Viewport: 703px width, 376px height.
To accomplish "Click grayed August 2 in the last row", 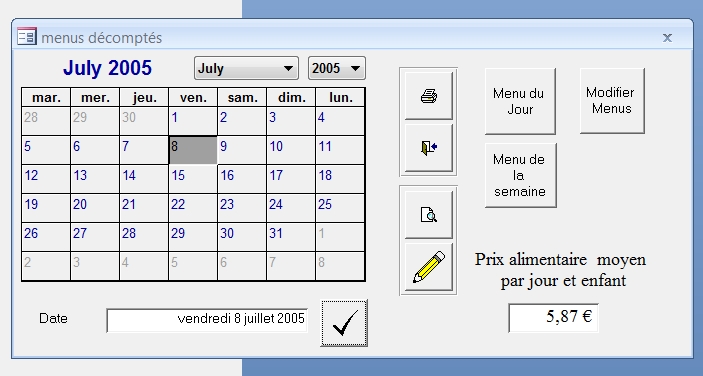I will pos(46,266).
